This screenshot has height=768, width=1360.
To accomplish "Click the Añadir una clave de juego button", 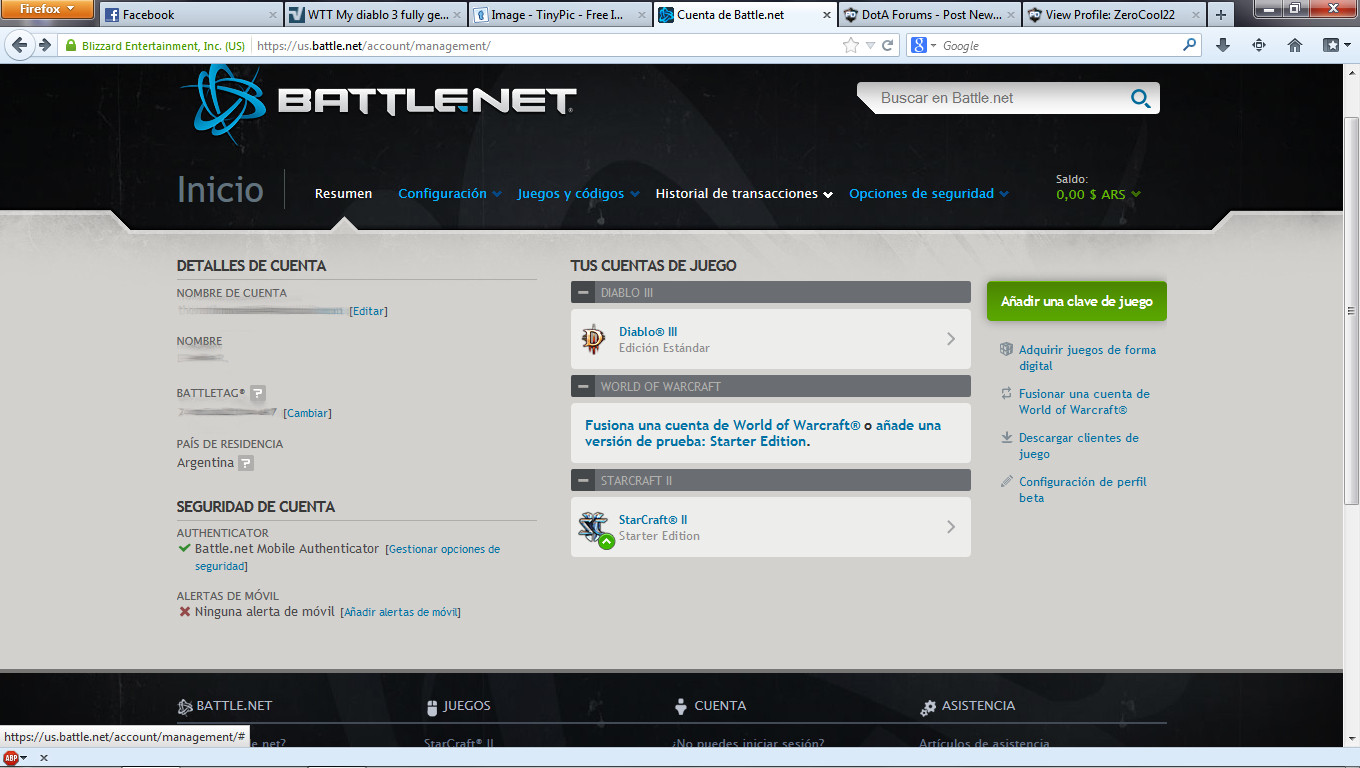I will 1076,301.
